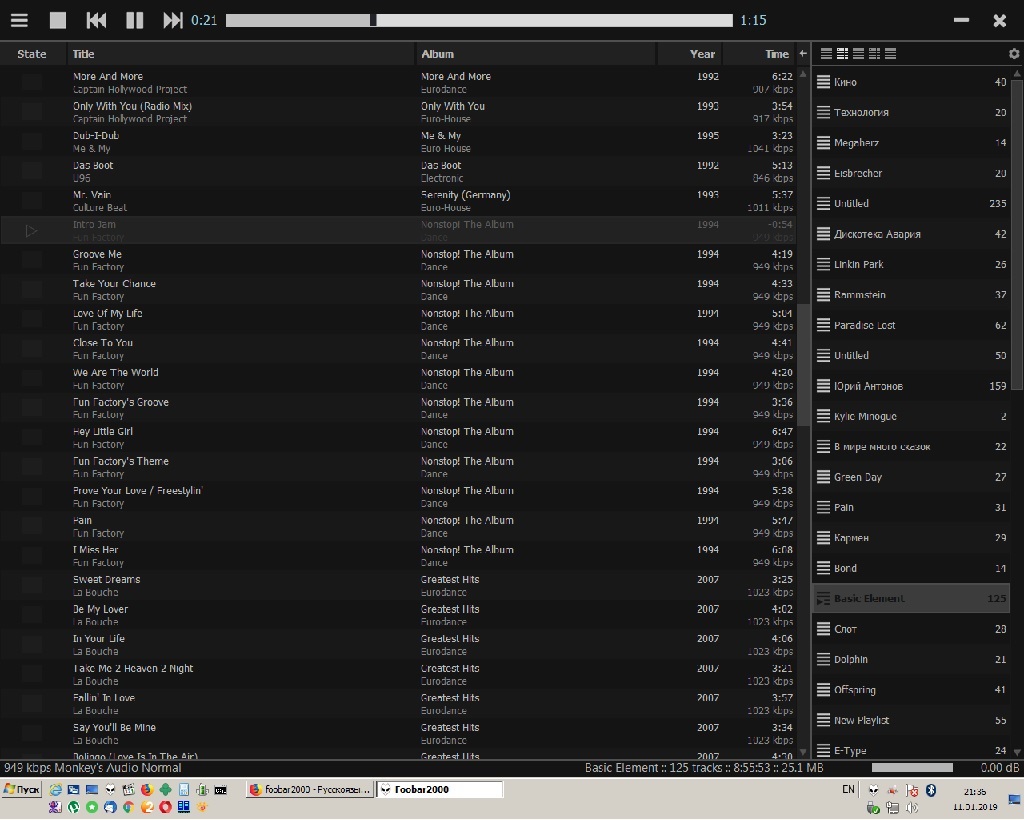Select the Paradise Lost playlist
Screen dimensions: 1026x820
coord(911,325)
